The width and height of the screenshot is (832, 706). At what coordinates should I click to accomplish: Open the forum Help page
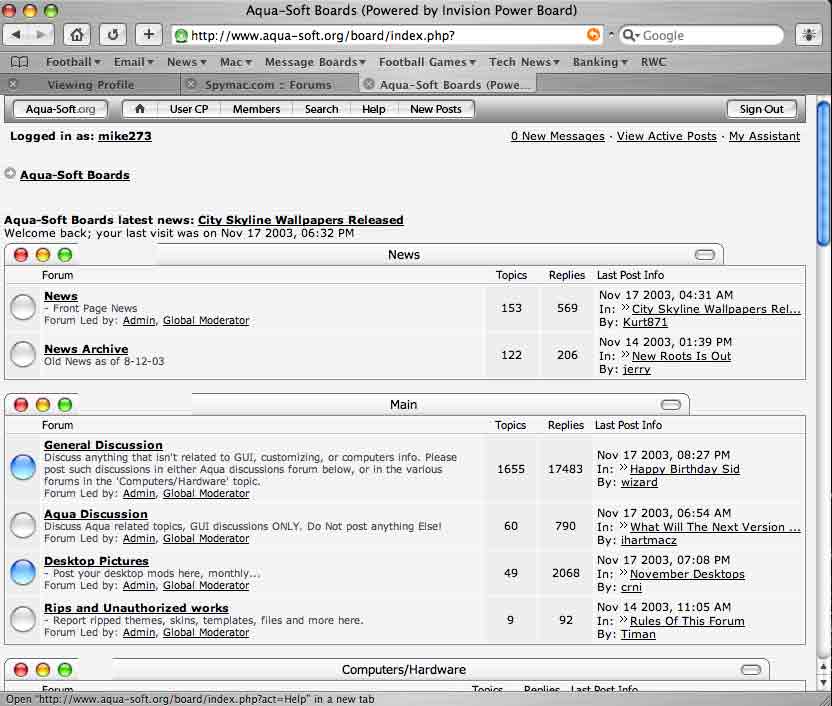click(374, 109)
